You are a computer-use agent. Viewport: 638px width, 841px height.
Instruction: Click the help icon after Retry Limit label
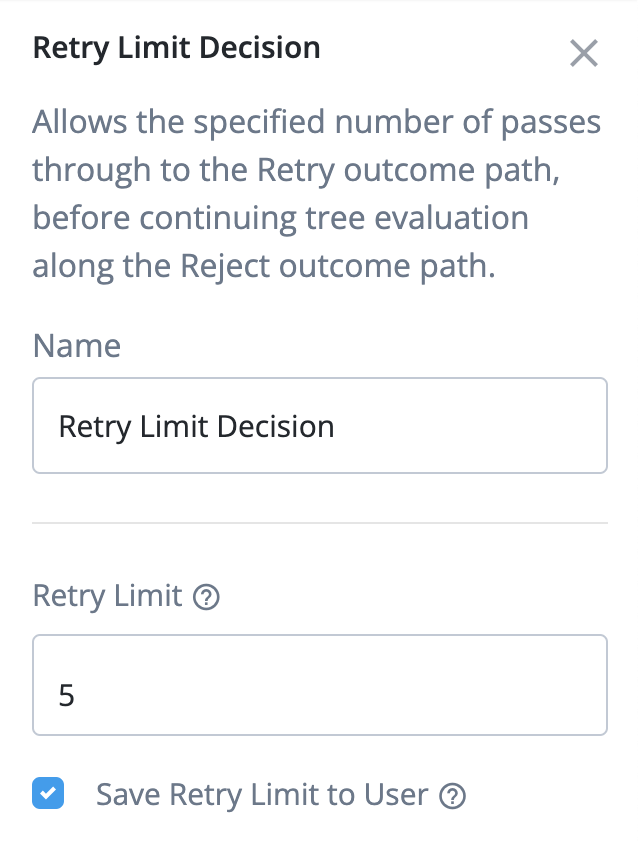[207, 596]
